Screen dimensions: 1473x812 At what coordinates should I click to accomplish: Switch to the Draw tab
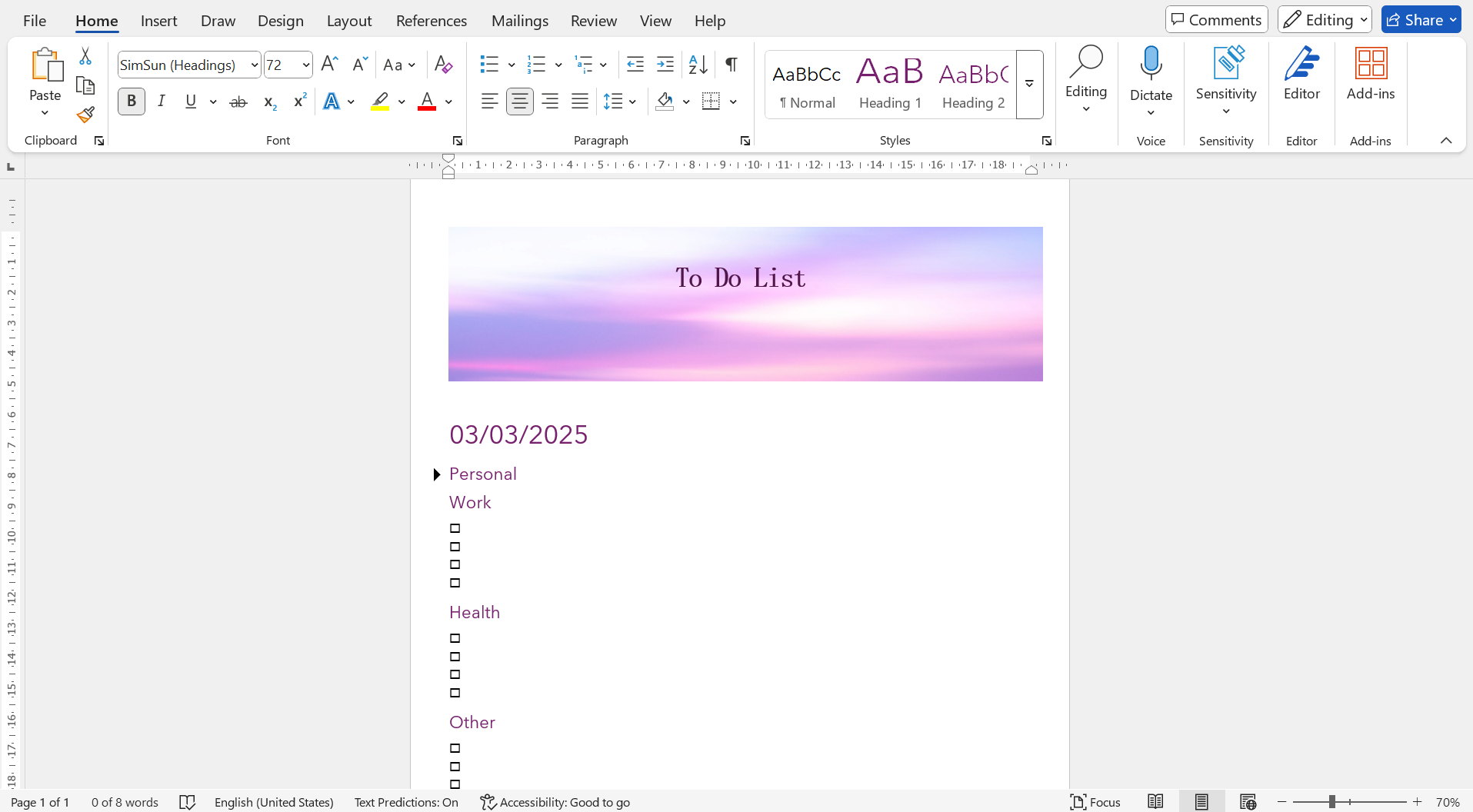(218, 21)
